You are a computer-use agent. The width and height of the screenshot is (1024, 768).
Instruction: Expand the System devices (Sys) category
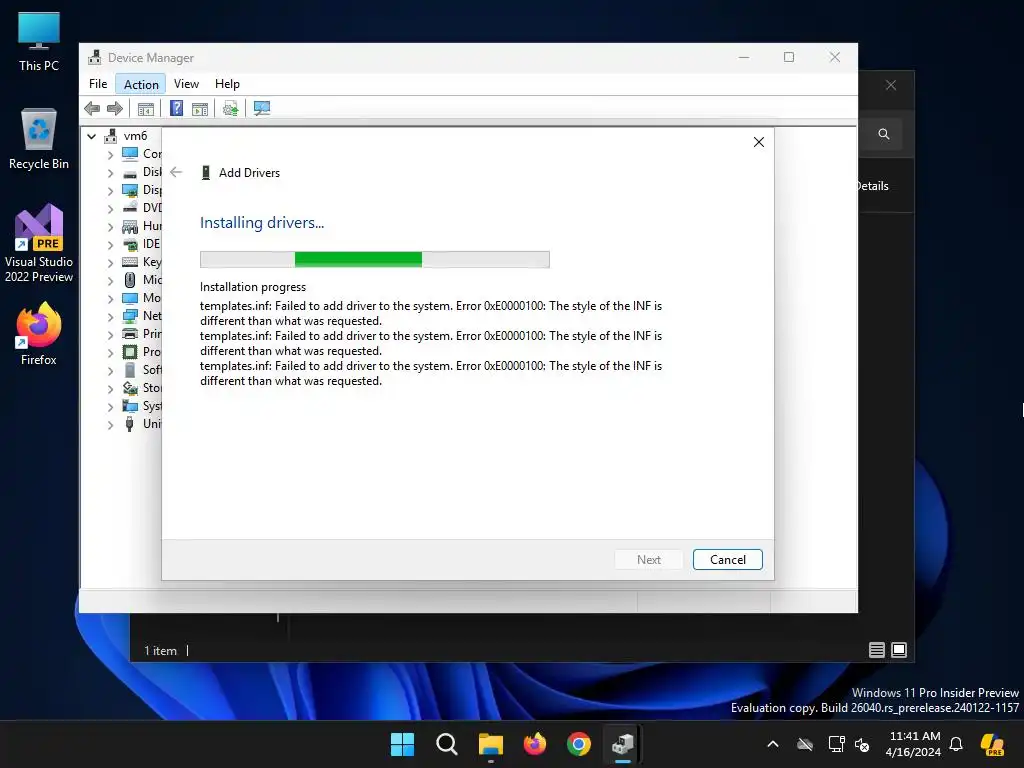click(110, 406)
